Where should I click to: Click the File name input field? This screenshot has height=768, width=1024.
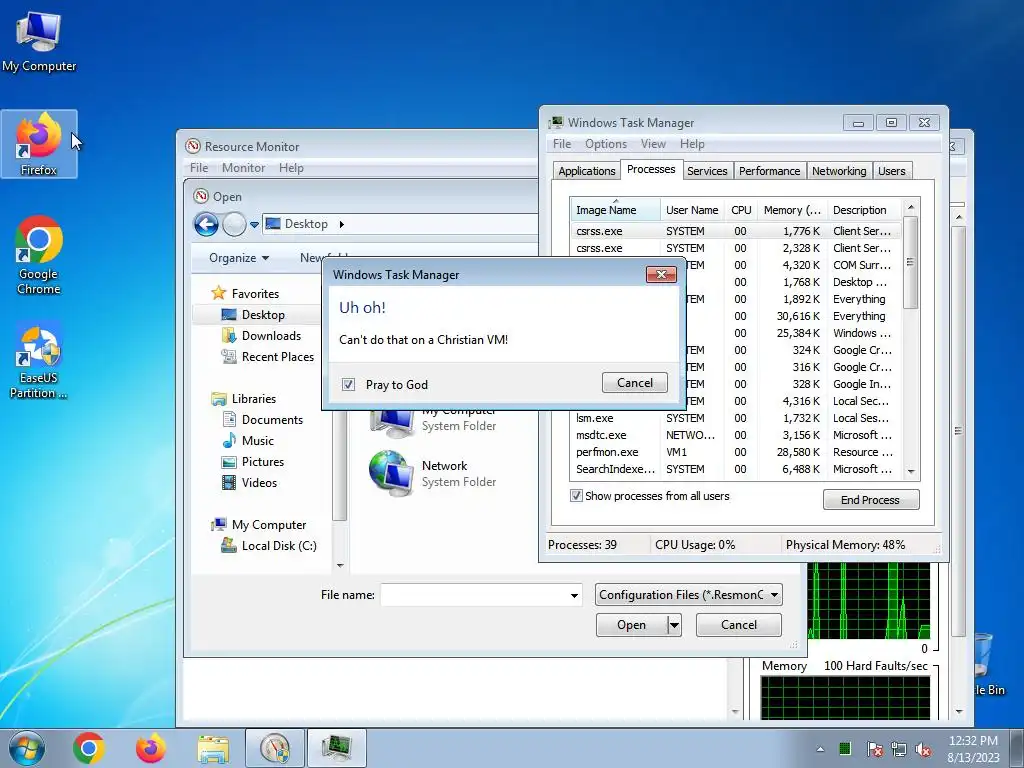(x=474, y=595)
